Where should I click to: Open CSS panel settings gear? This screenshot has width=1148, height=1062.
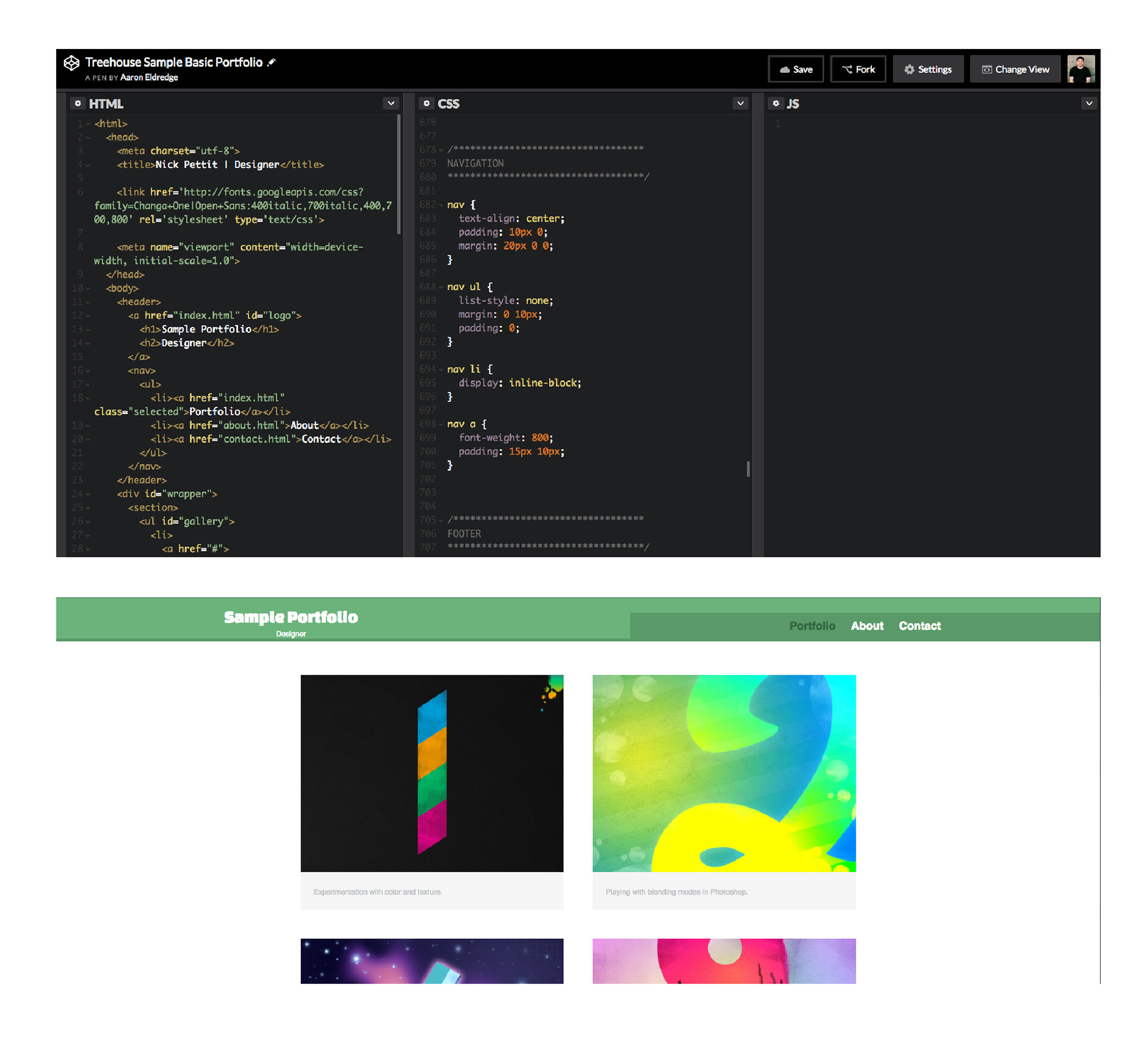426,103
